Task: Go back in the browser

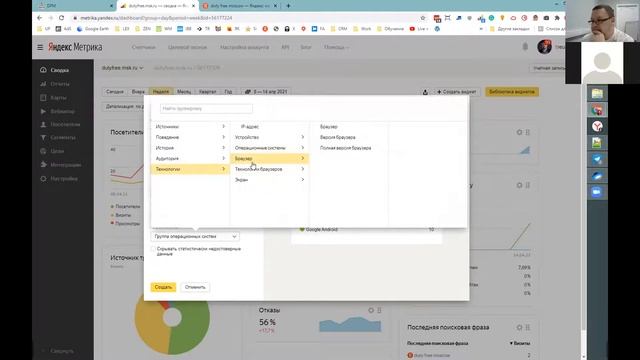Action: pos(40,18)
